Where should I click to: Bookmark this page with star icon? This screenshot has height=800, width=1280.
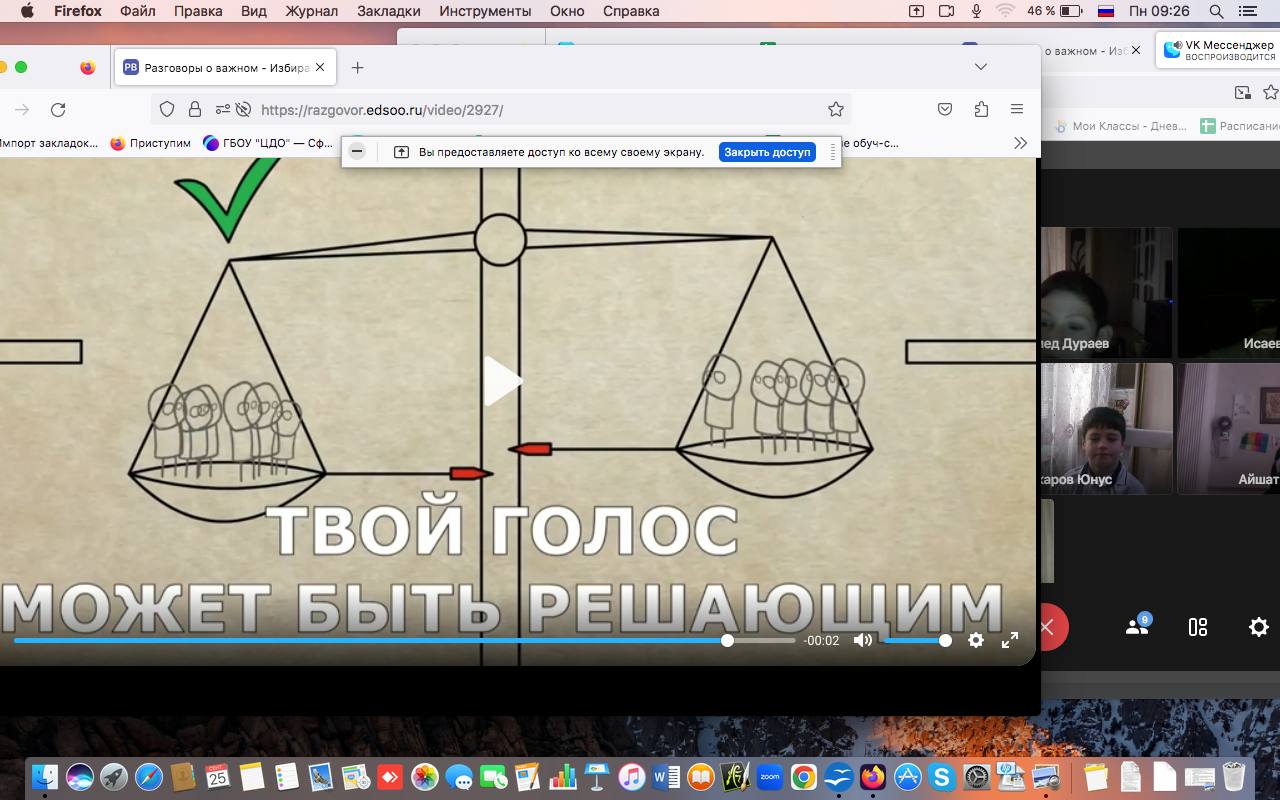[836, 110]
